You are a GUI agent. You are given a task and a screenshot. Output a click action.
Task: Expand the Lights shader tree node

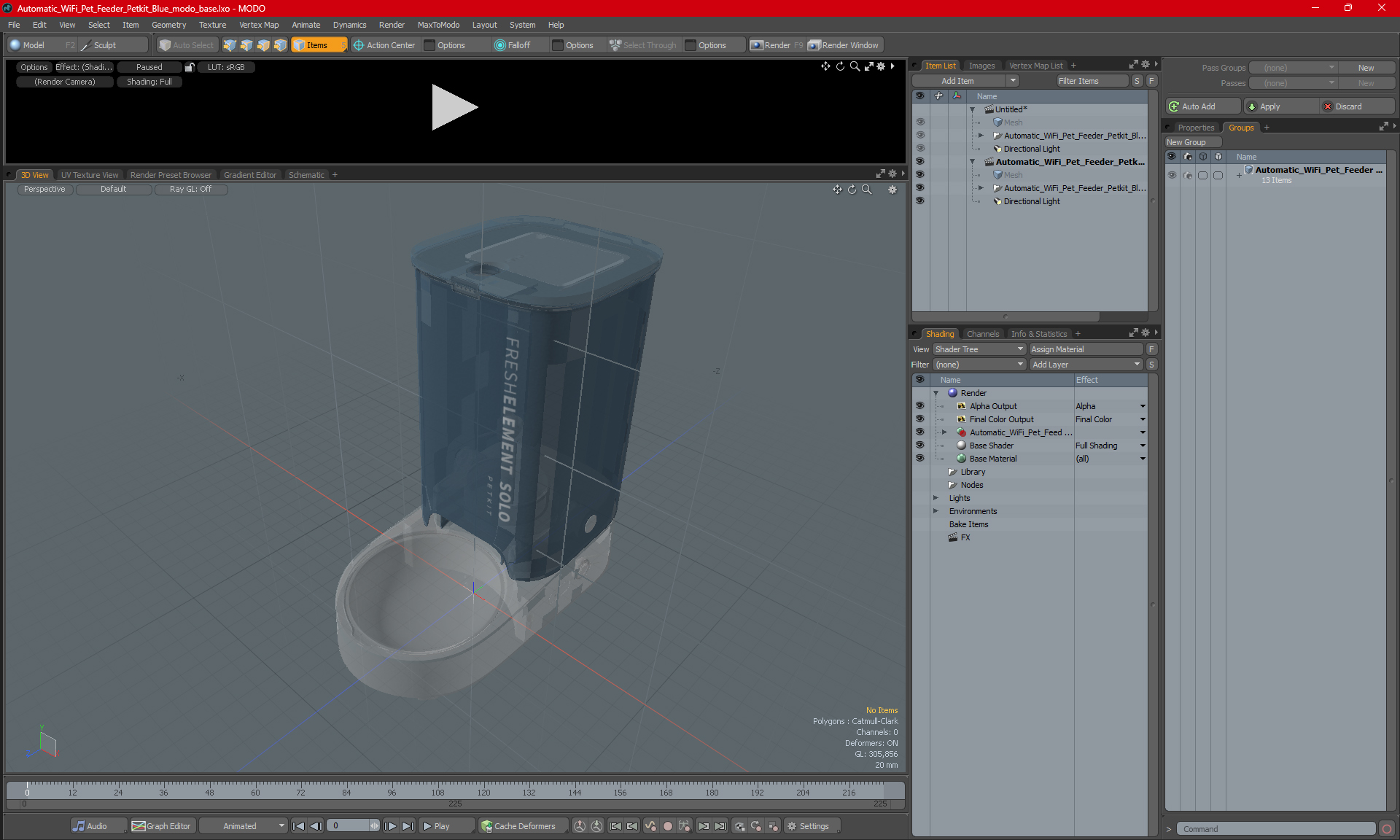tap(936, 498)
